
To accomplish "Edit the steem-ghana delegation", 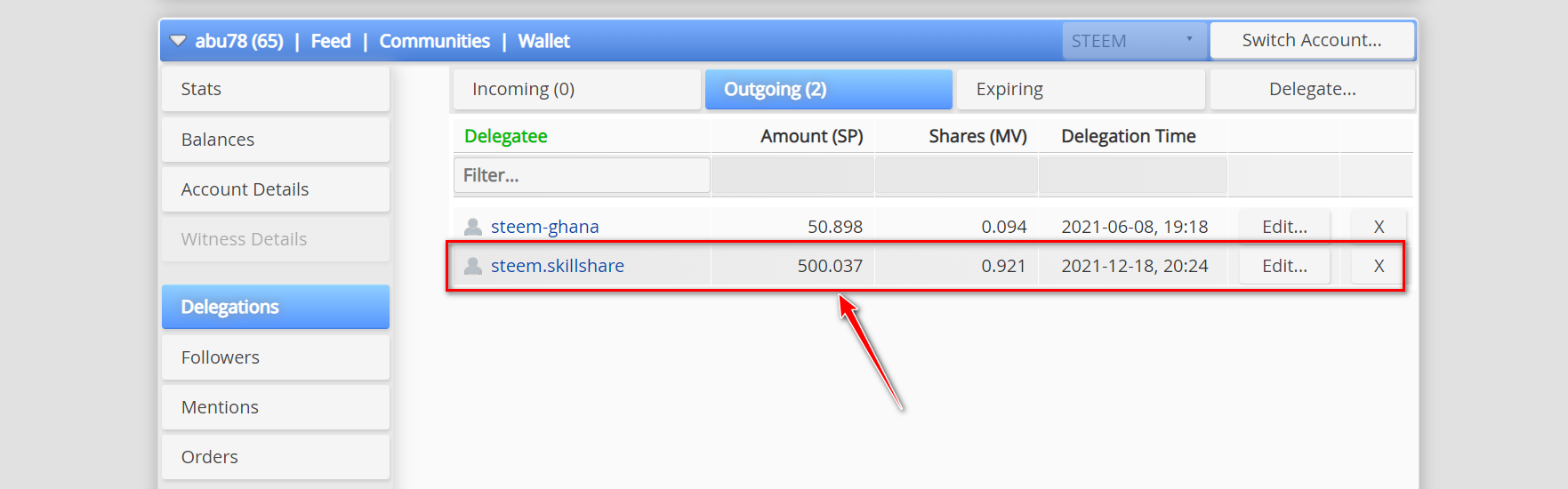I will point(1284,227).
